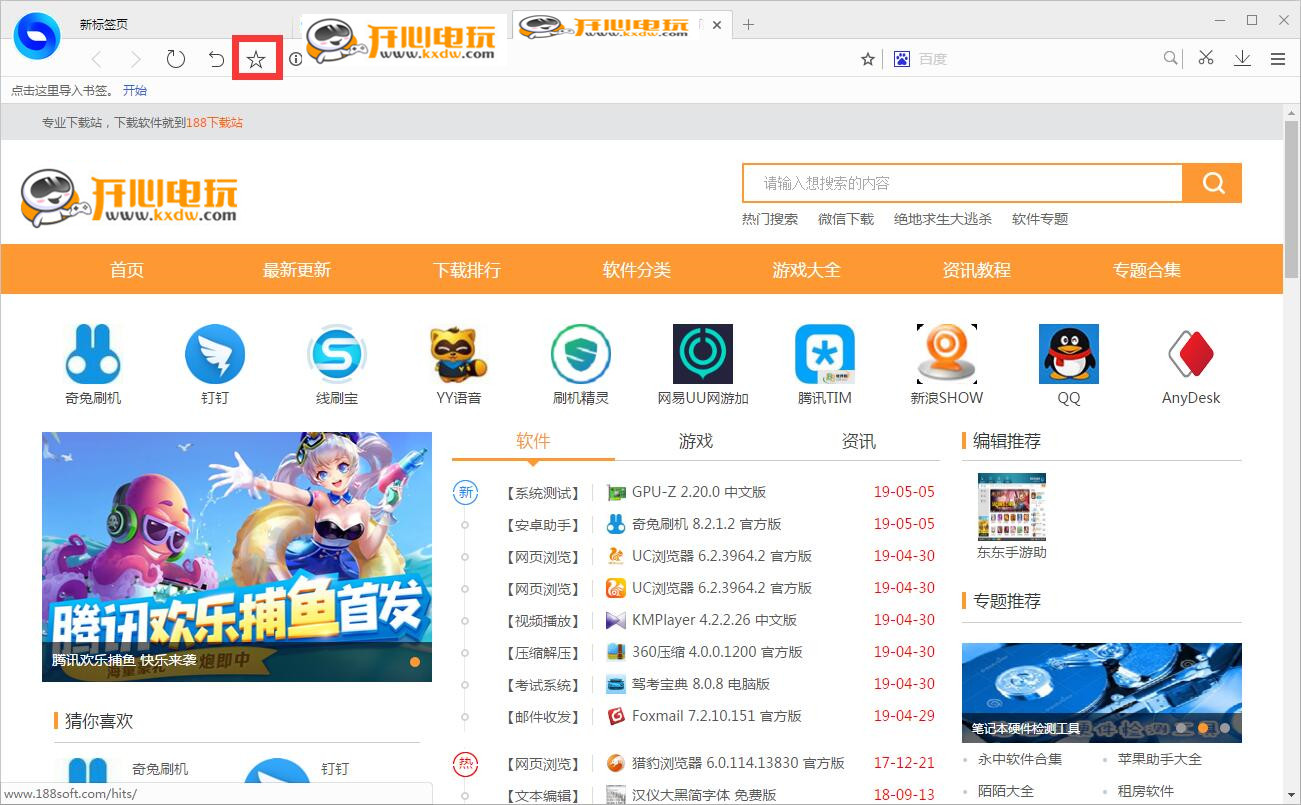Open the YY语音 icon
The width and height of the screenshot is (1301, 805).
point(458,353)
